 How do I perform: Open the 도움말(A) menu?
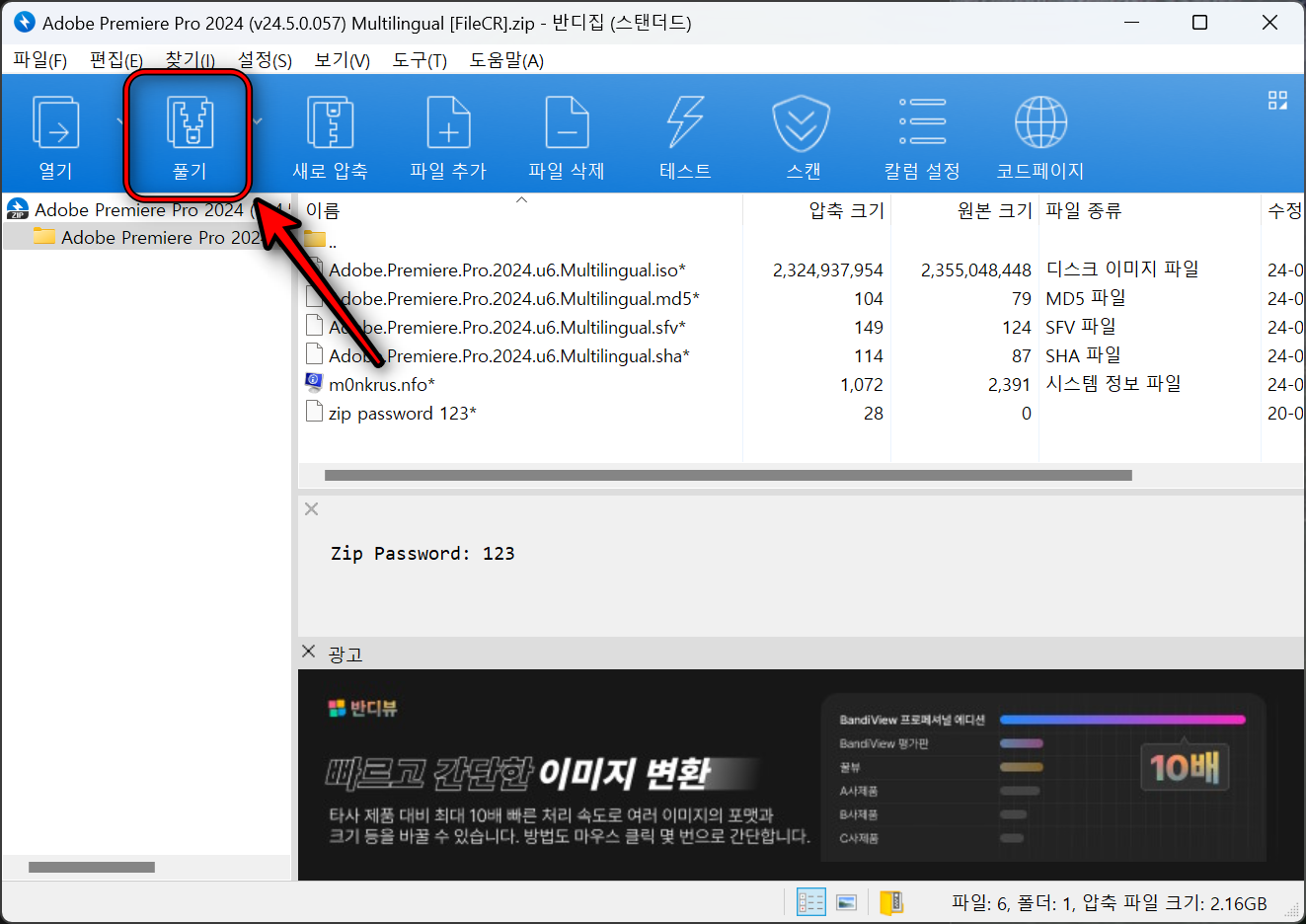506,60
